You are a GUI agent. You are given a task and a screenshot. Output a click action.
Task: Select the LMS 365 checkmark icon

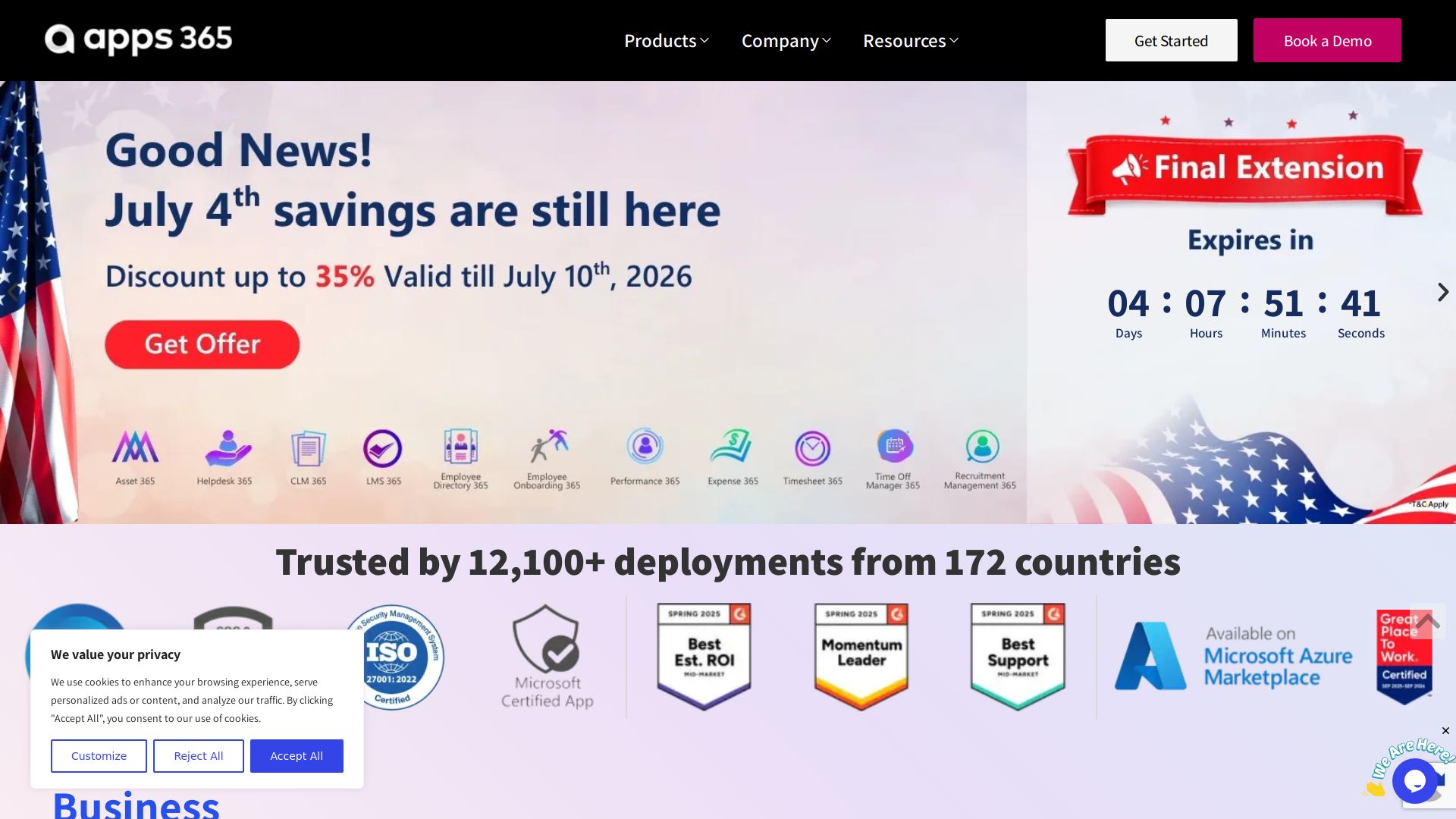(382, 448)
